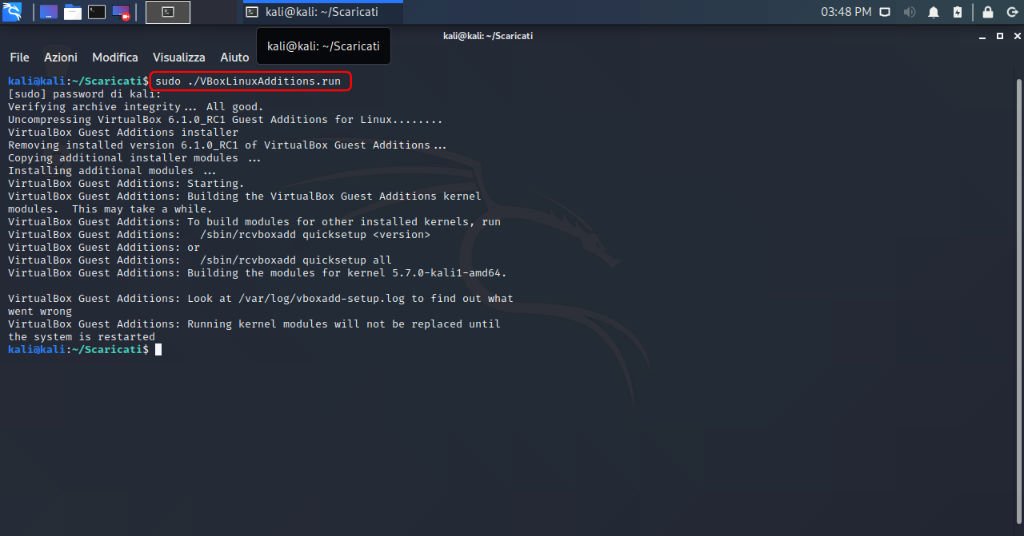Click the 'Uncompressing VirtualBox 6.1.0_RC1' line
1024x536 pixels.
coord(225,119)
